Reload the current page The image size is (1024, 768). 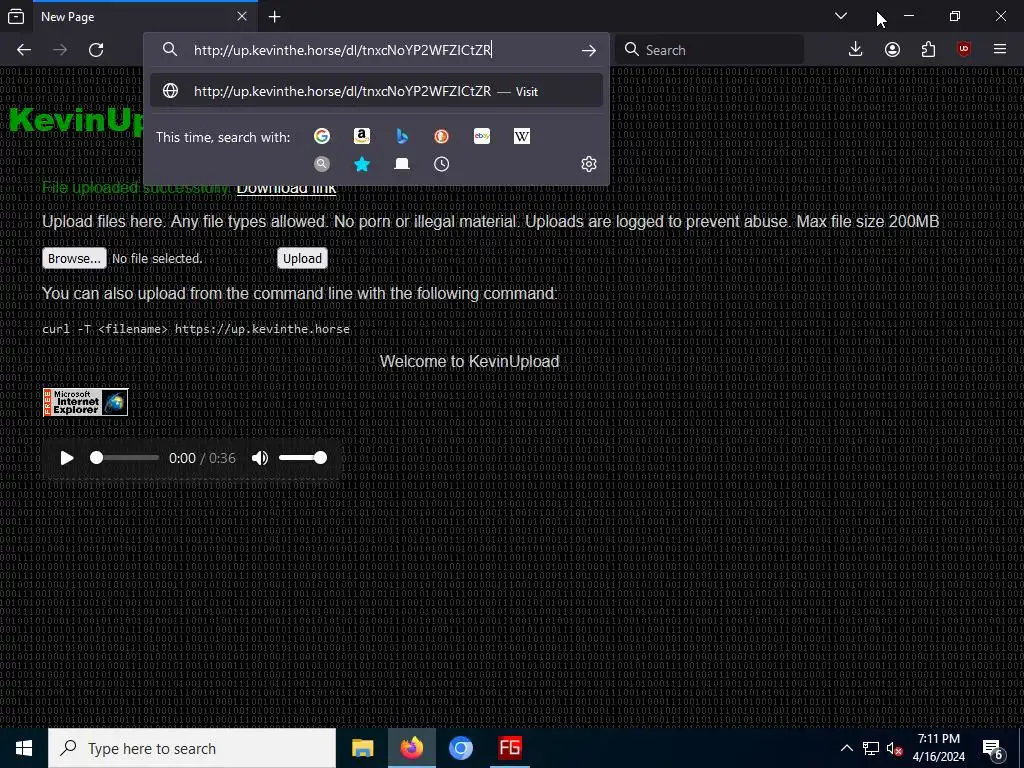96,50
